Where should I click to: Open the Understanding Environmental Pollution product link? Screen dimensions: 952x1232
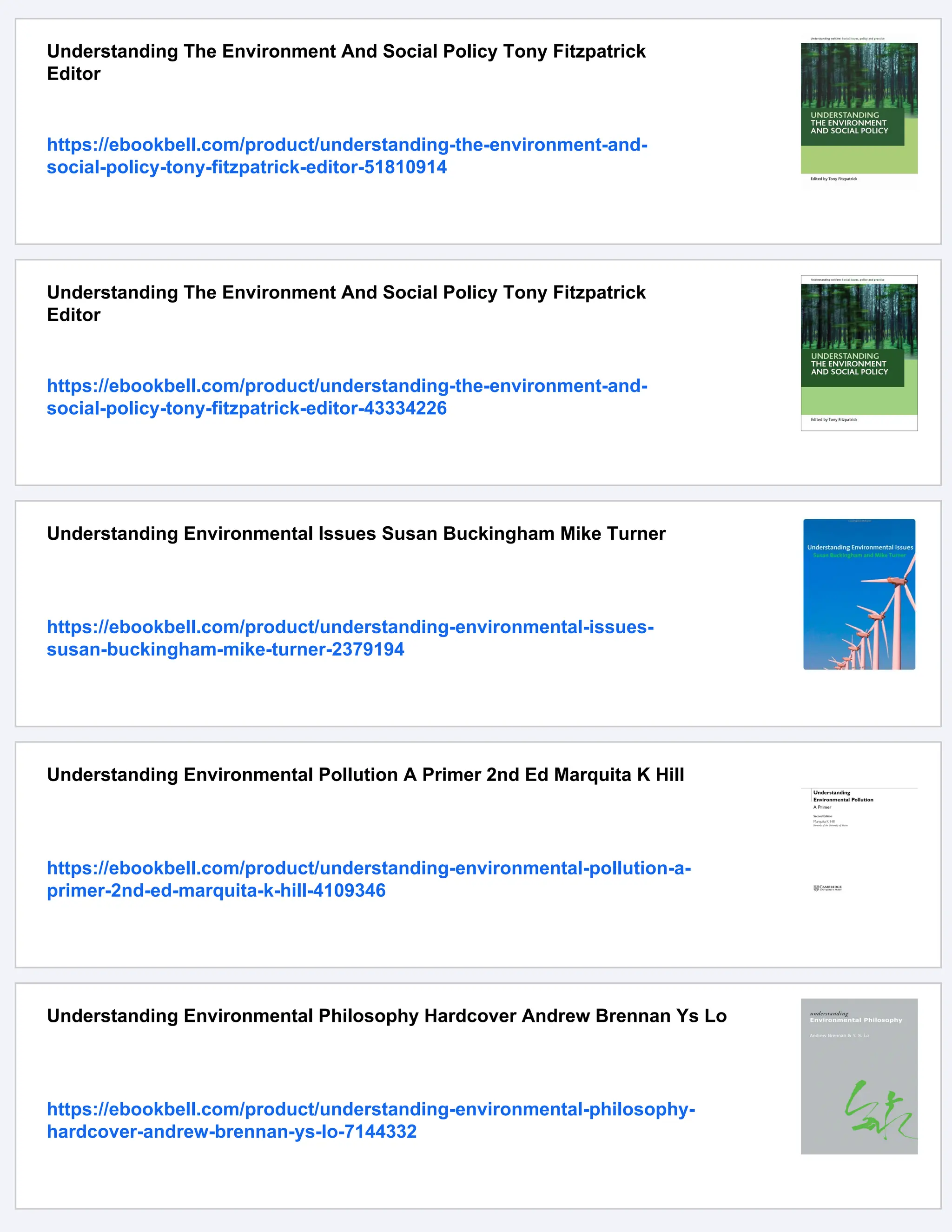tap(369, 879)
